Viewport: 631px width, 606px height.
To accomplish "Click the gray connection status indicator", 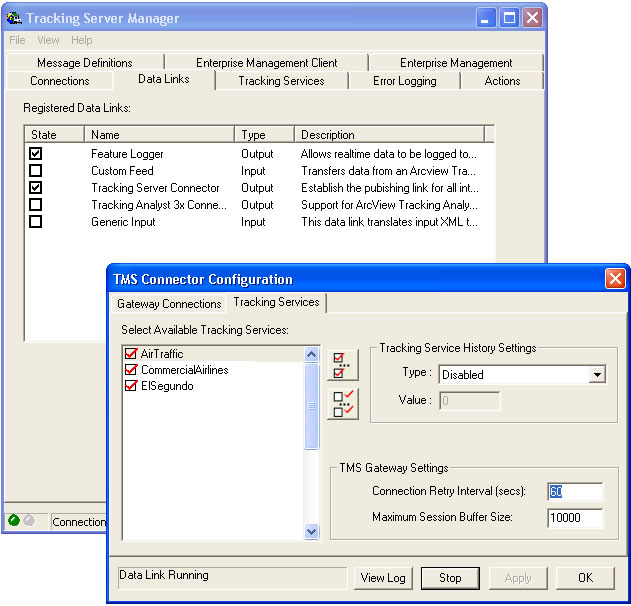I will coord(29,520).
